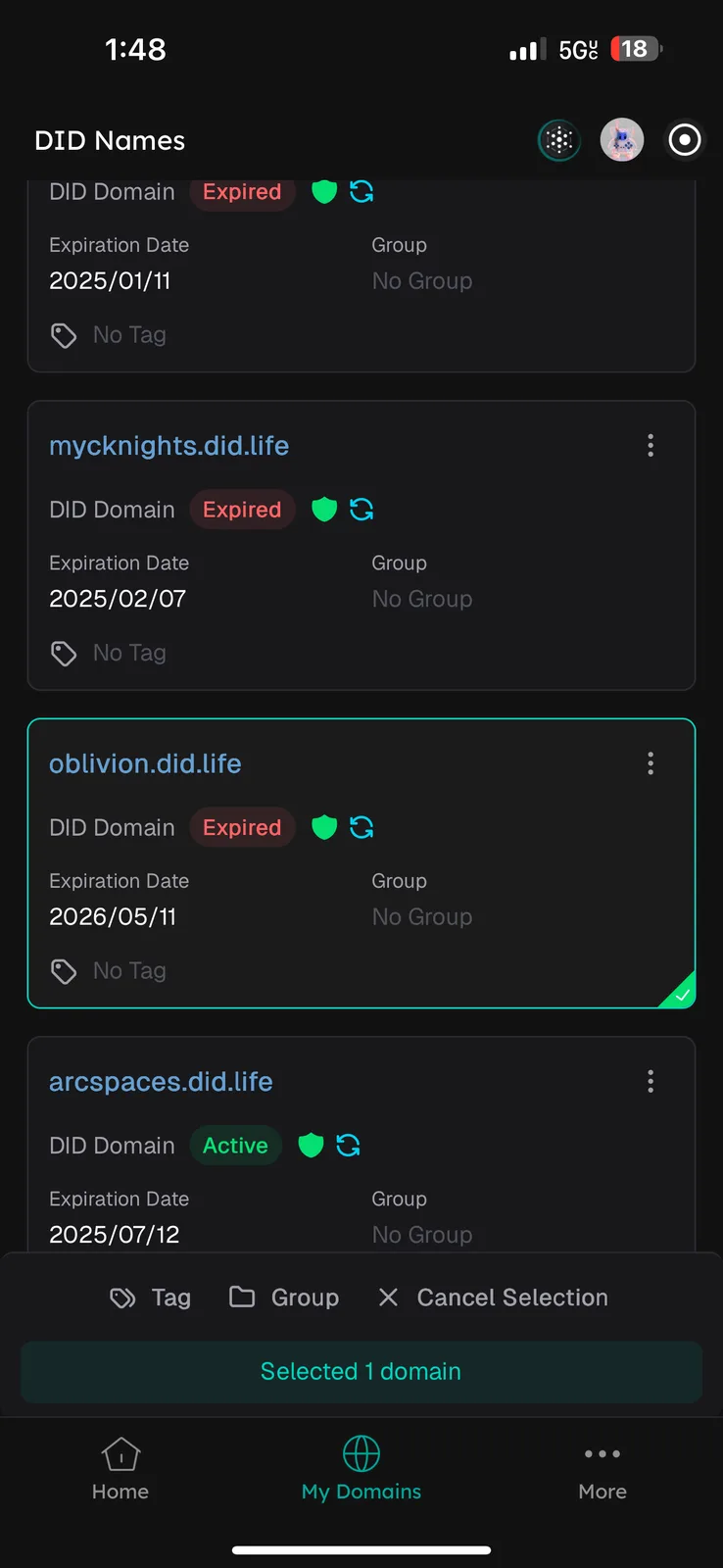Click the Group button in selection bar
This screenshot has height=1568, width=723.
[284, 1298]
